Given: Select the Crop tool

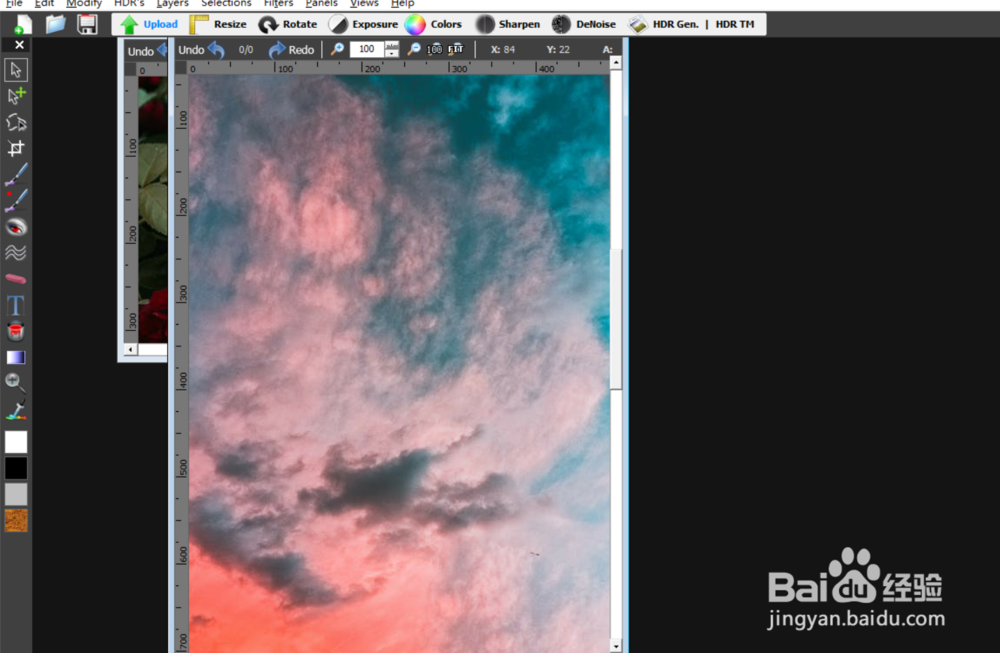Looking at the screenshot, I should coord(16,148).
